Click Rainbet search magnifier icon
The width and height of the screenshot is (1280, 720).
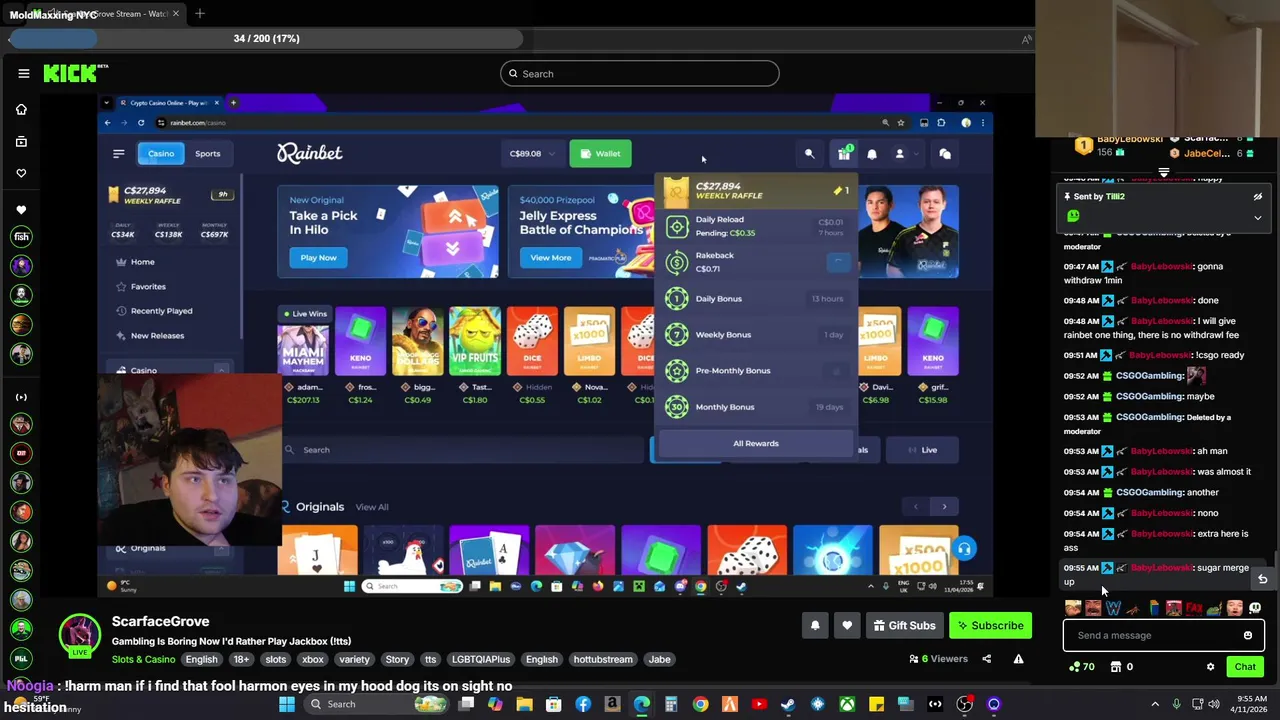(809, 154)
